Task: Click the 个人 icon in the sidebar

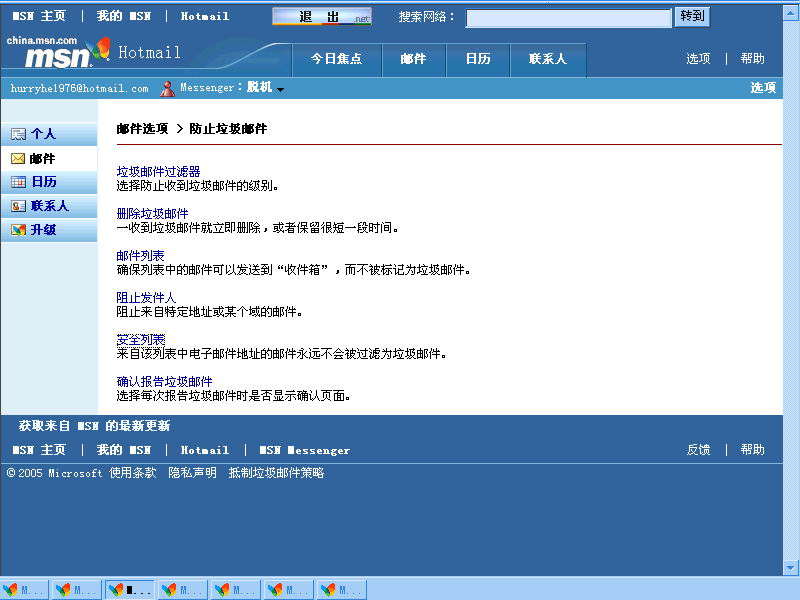Action: 18,134
